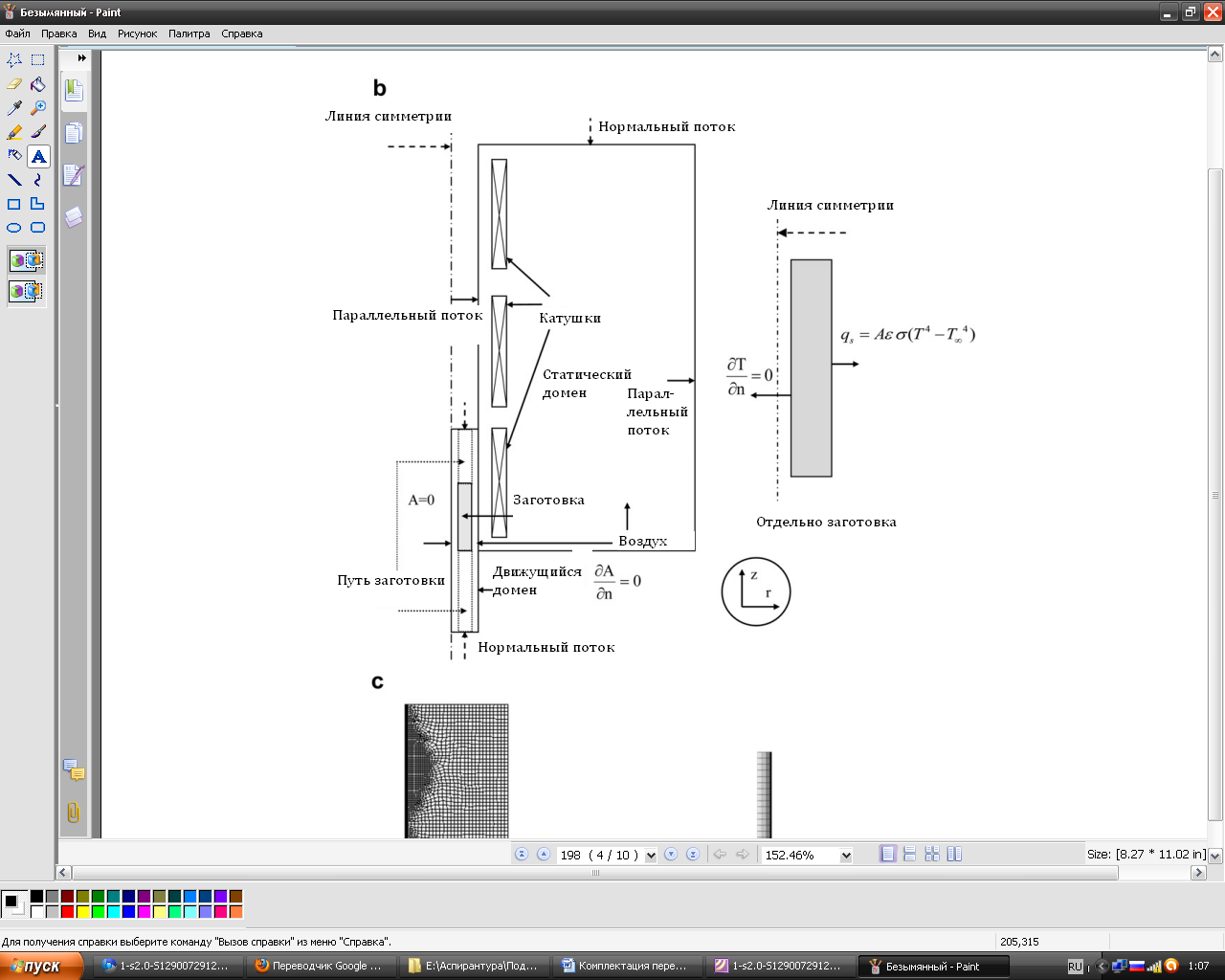Open the 152.46% zoom dropdown
The image size is (1225, 980).
(846, 856)
